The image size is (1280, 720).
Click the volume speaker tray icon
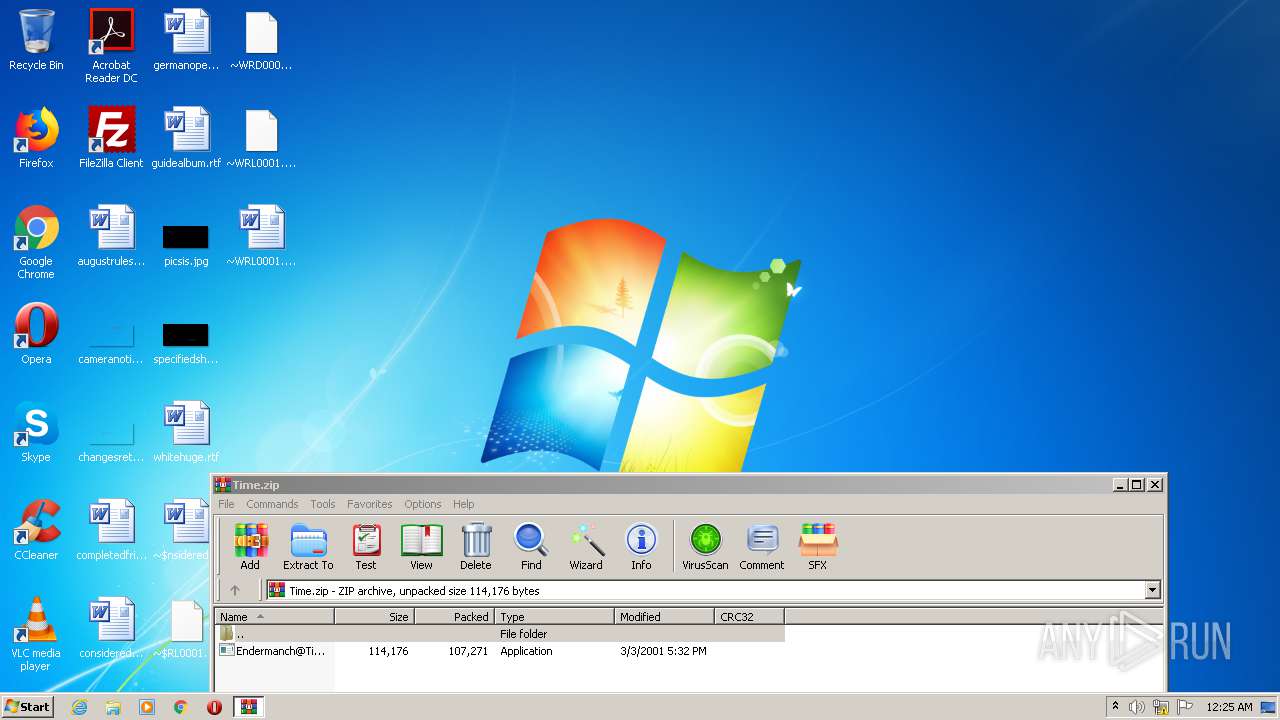(x=1137, y=707)
